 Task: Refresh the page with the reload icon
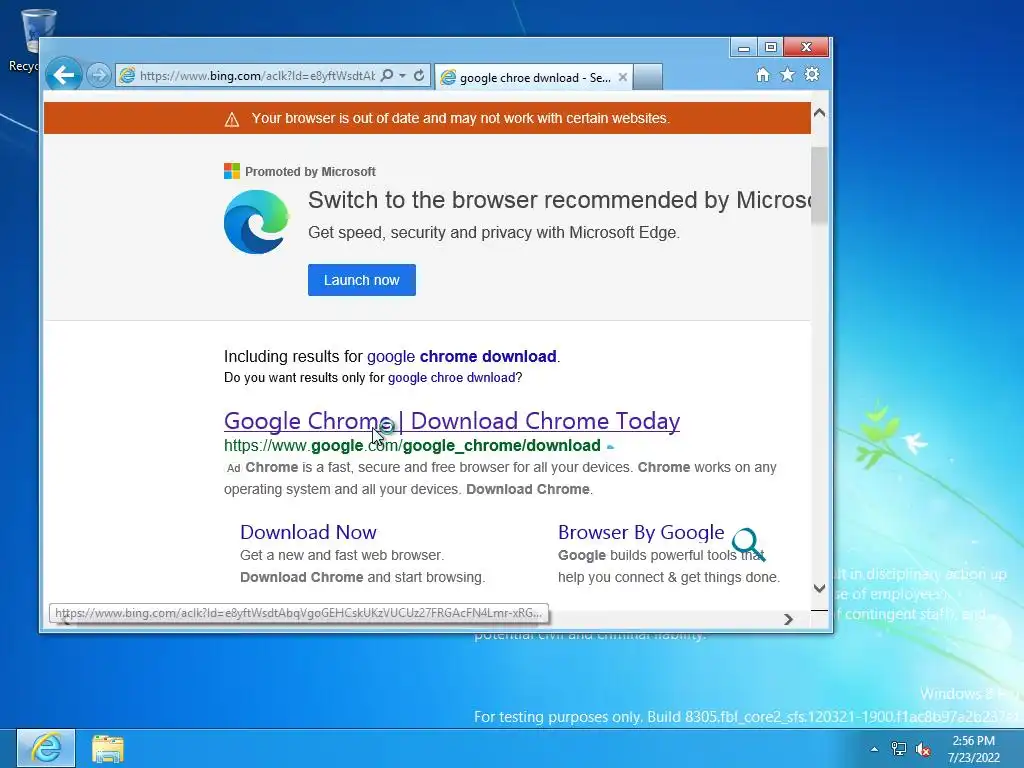click(419, 76)
